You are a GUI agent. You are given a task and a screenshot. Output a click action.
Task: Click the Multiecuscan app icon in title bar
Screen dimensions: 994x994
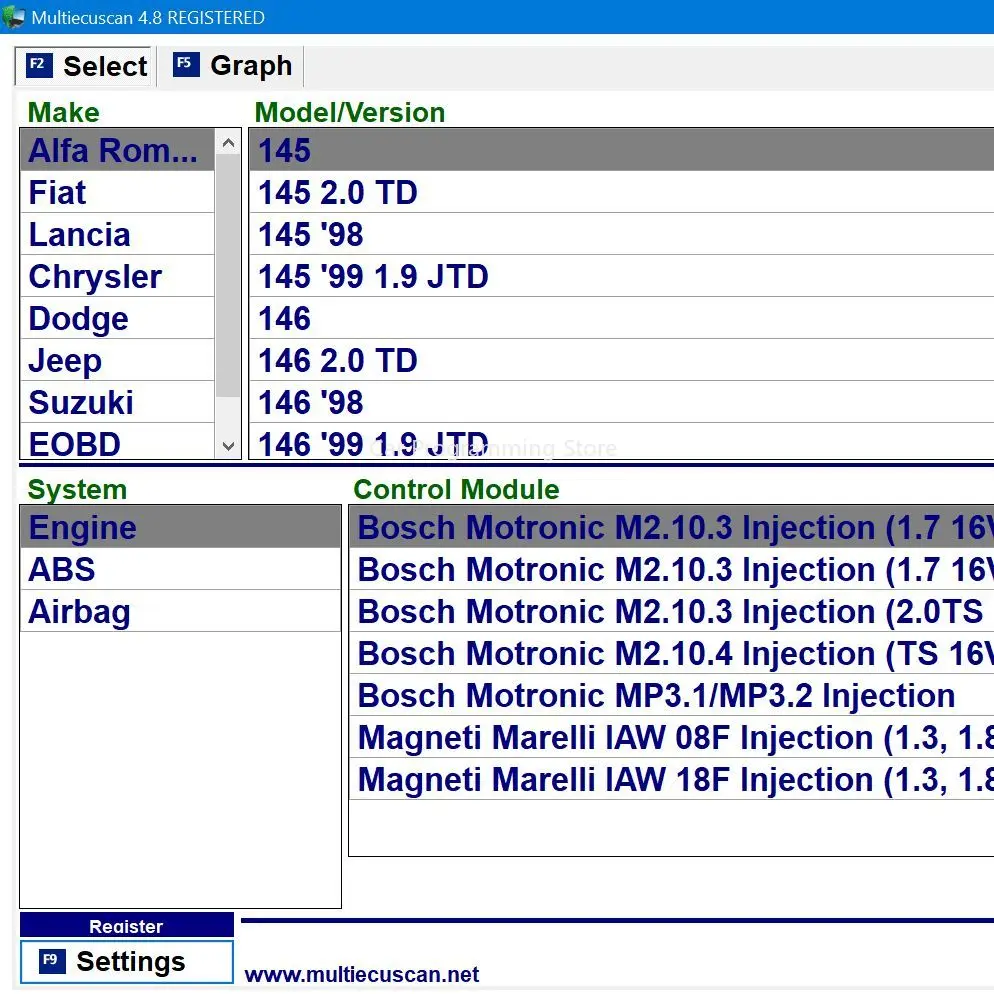pyautogui.click(x=12, y=17)
